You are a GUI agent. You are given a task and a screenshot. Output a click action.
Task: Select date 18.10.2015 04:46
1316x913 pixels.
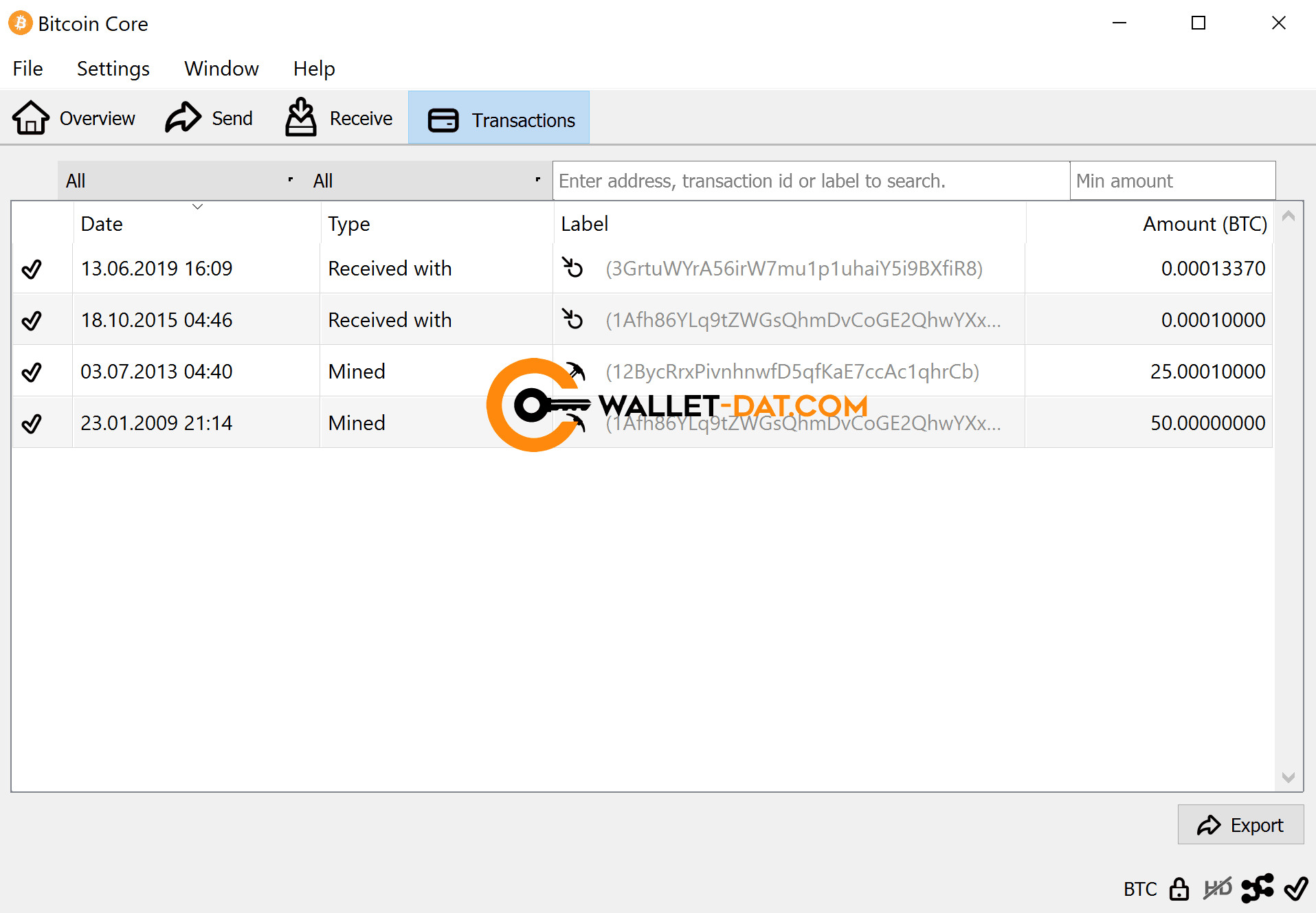coord(157,320)
